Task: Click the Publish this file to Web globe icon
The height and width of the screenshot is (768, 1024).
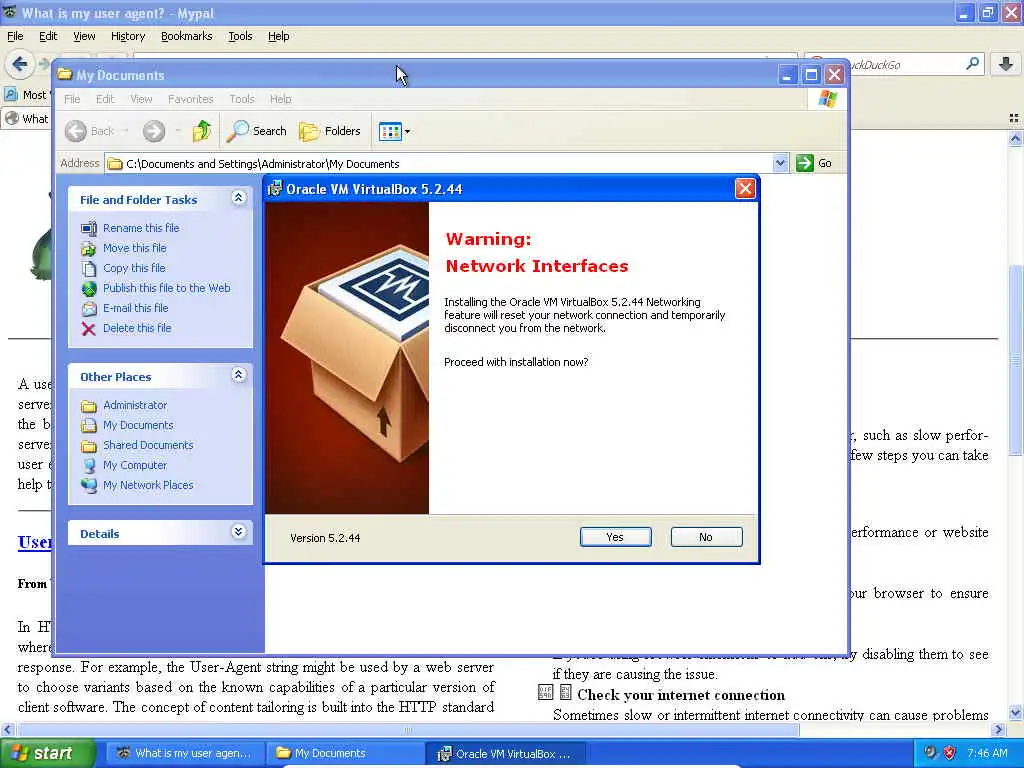Action: coord(89,289)
